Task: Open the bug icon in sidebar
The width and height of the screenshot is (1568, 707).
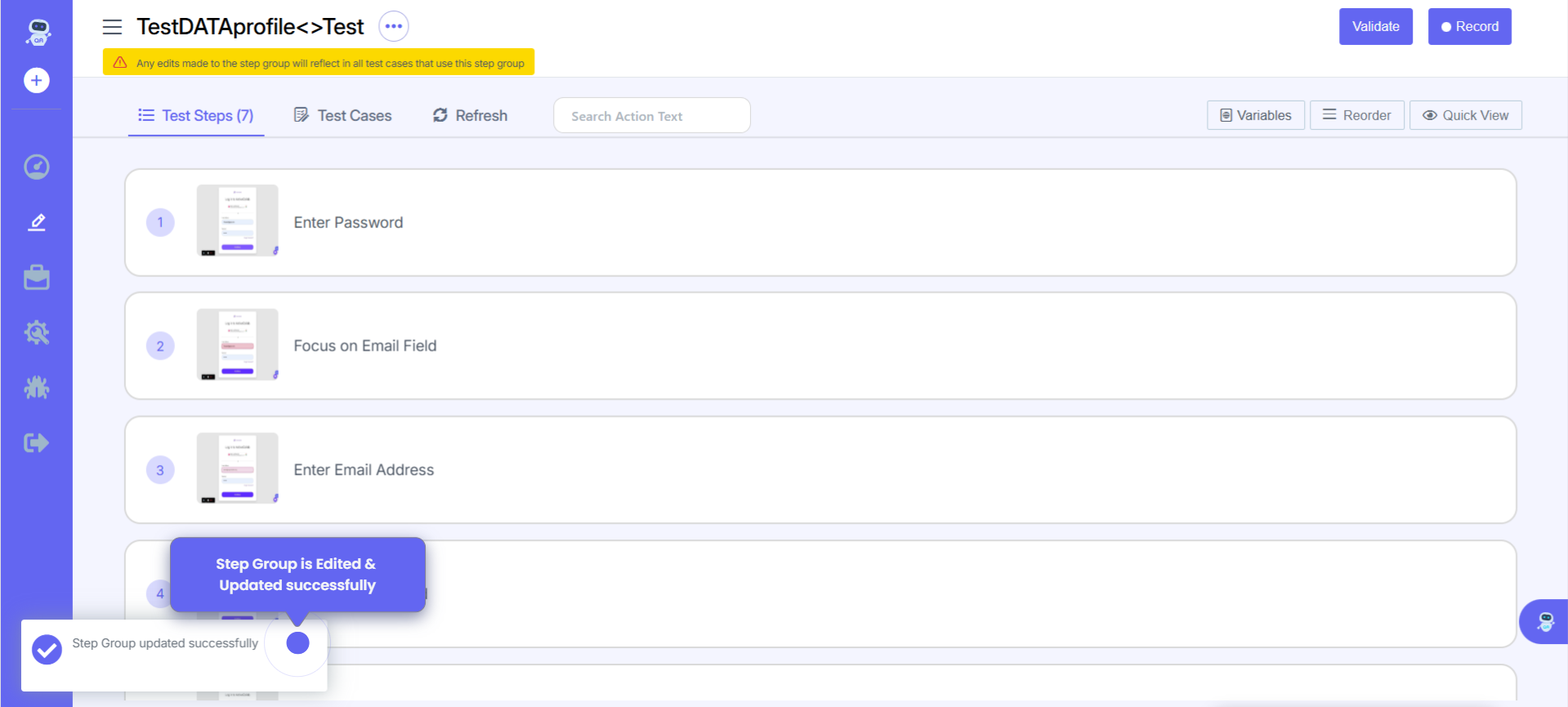Action: point(37,387)
